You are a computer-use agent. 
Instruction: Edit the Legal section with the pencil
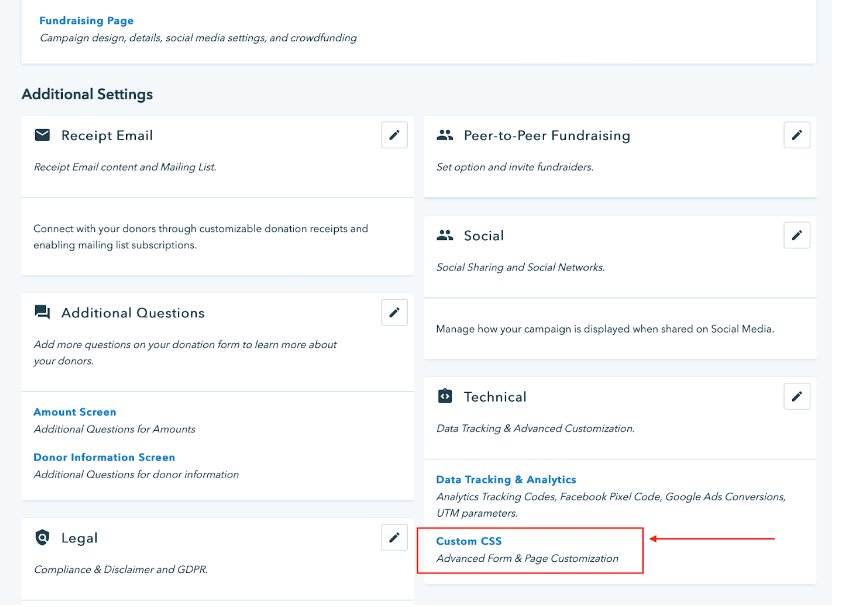[394, 538]
